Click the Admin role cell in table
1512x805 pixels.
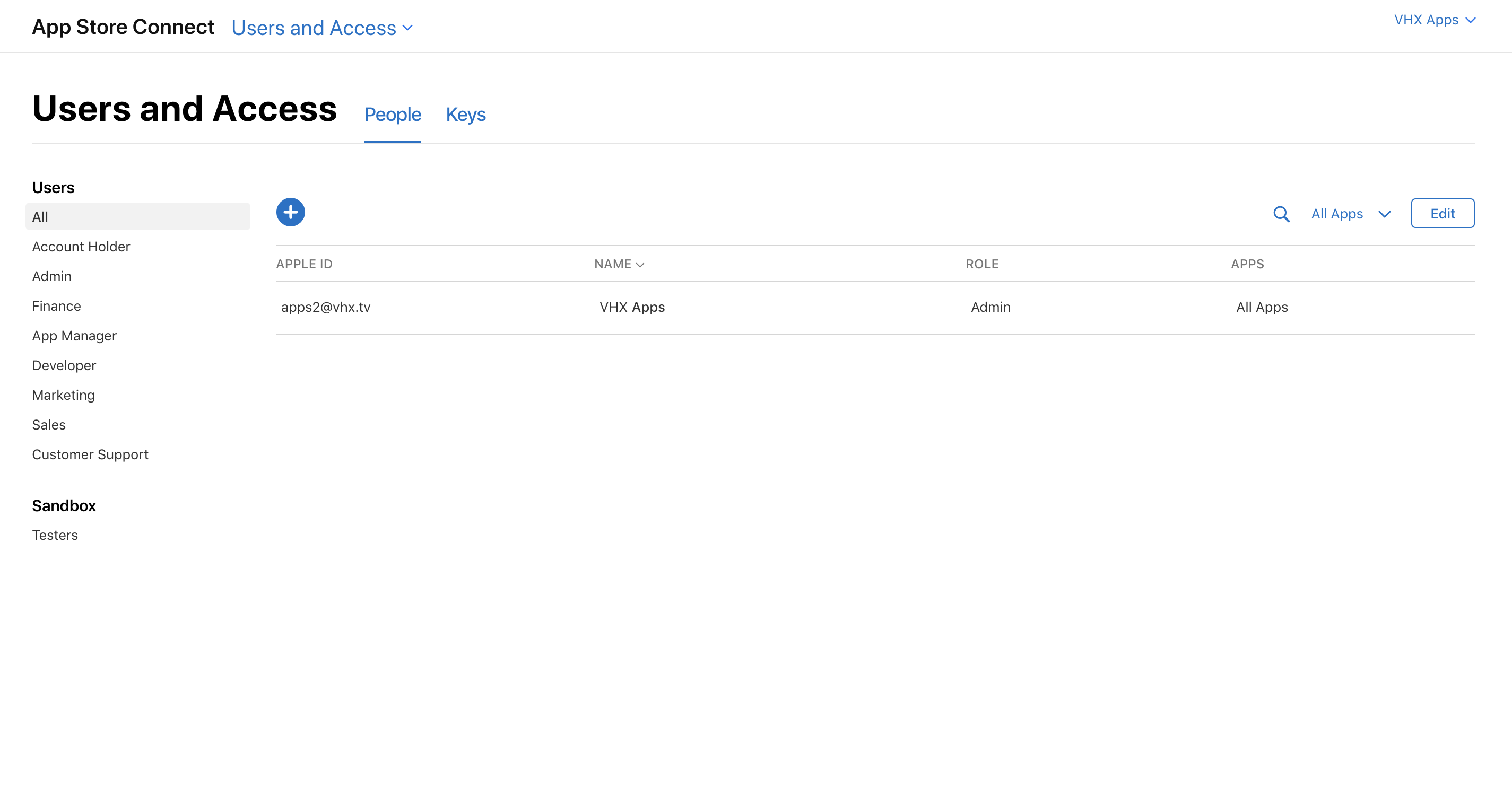pyautogui.click(x=991, y=308)
